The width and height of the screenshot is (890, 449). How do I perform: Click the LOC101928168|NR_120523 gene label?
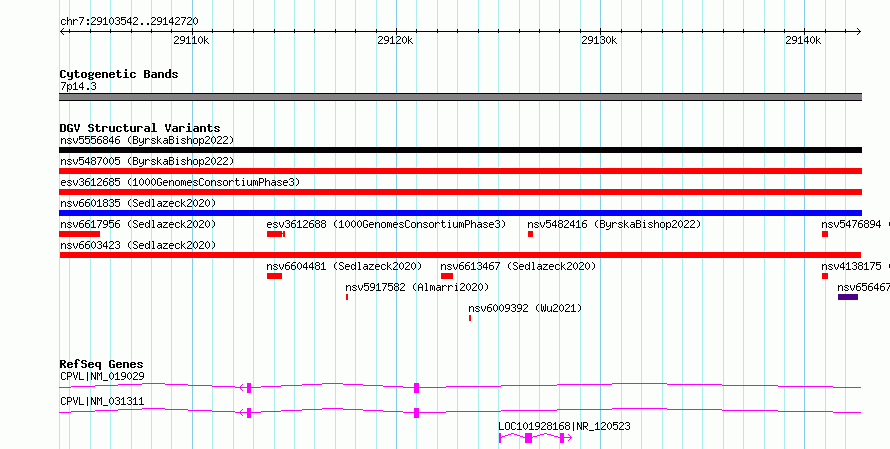point(564,426)
